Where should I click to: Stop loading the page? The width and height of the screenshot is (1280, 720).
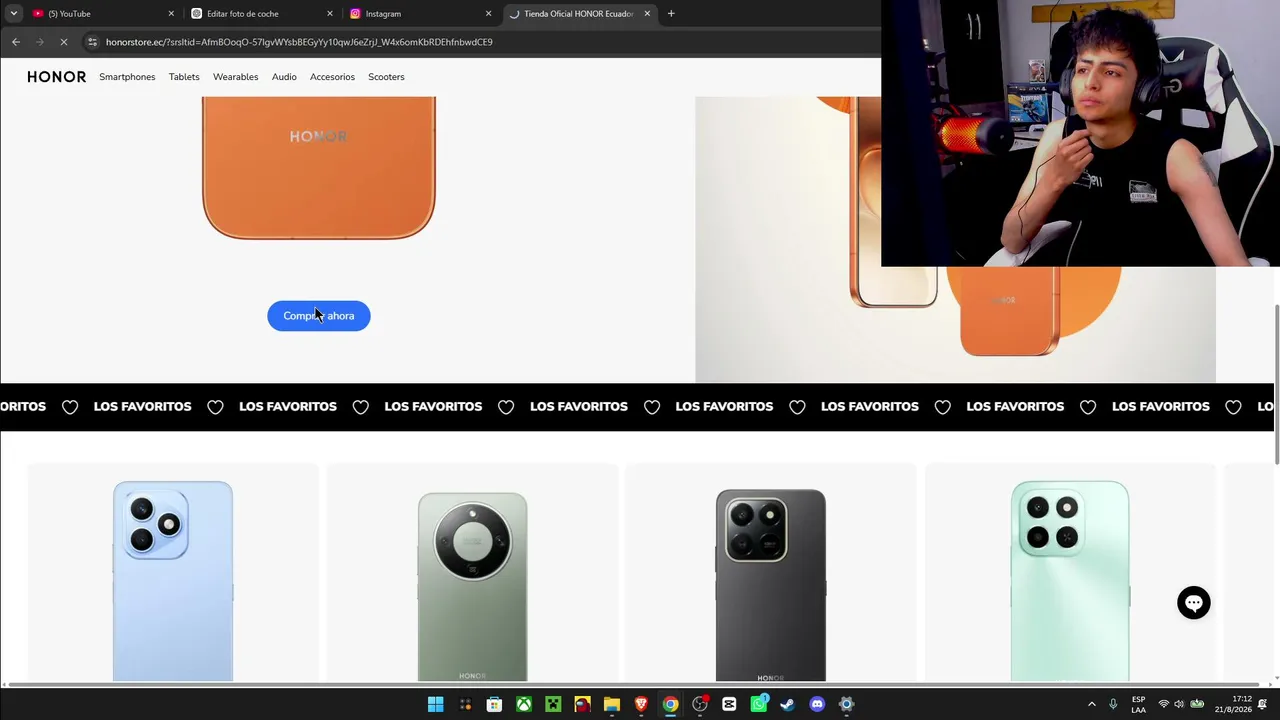tap(64, 42)
